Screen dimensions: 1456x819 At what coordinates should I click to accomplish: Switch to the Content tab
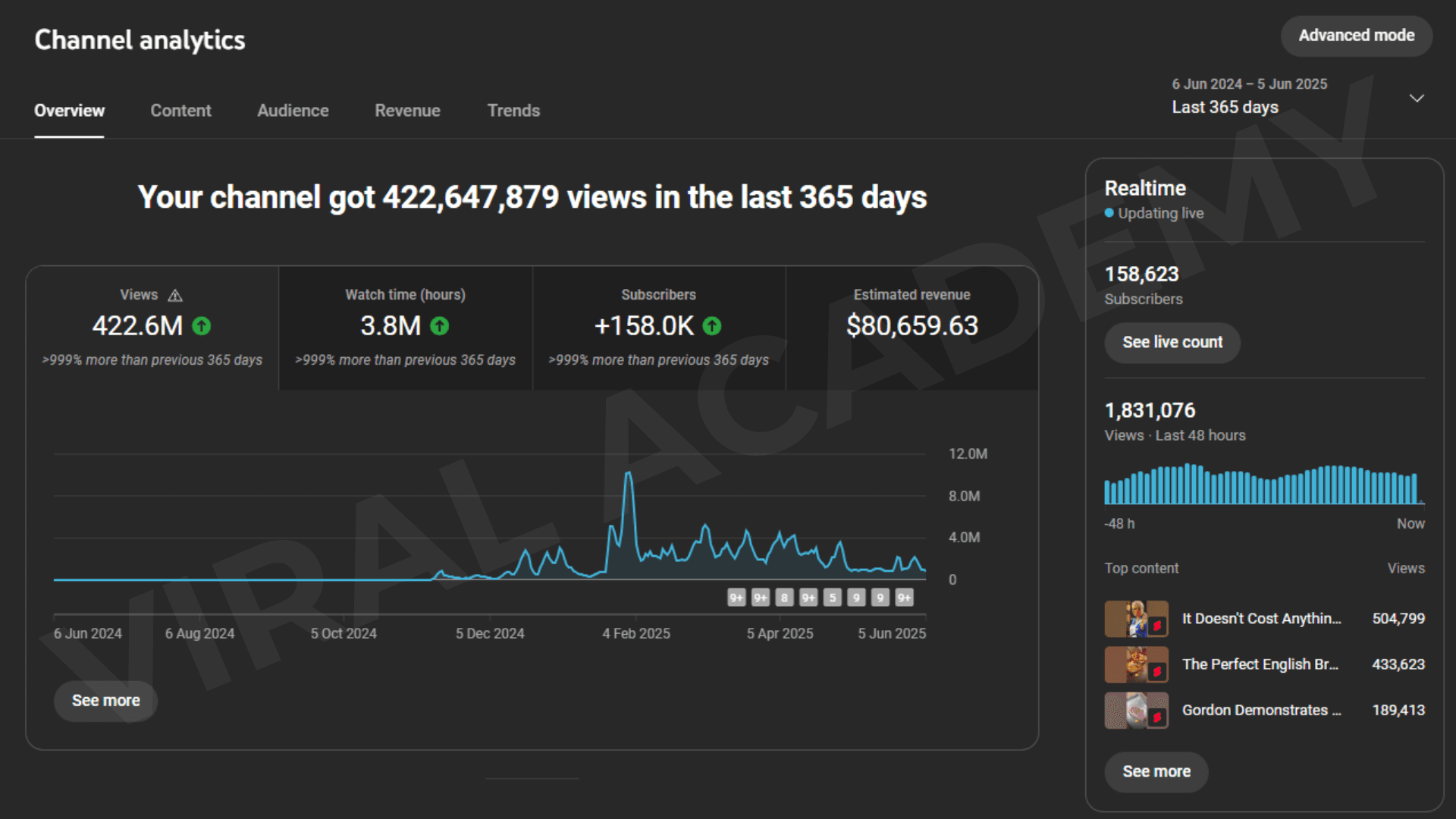pyautogui.click(x=180, y=111)
